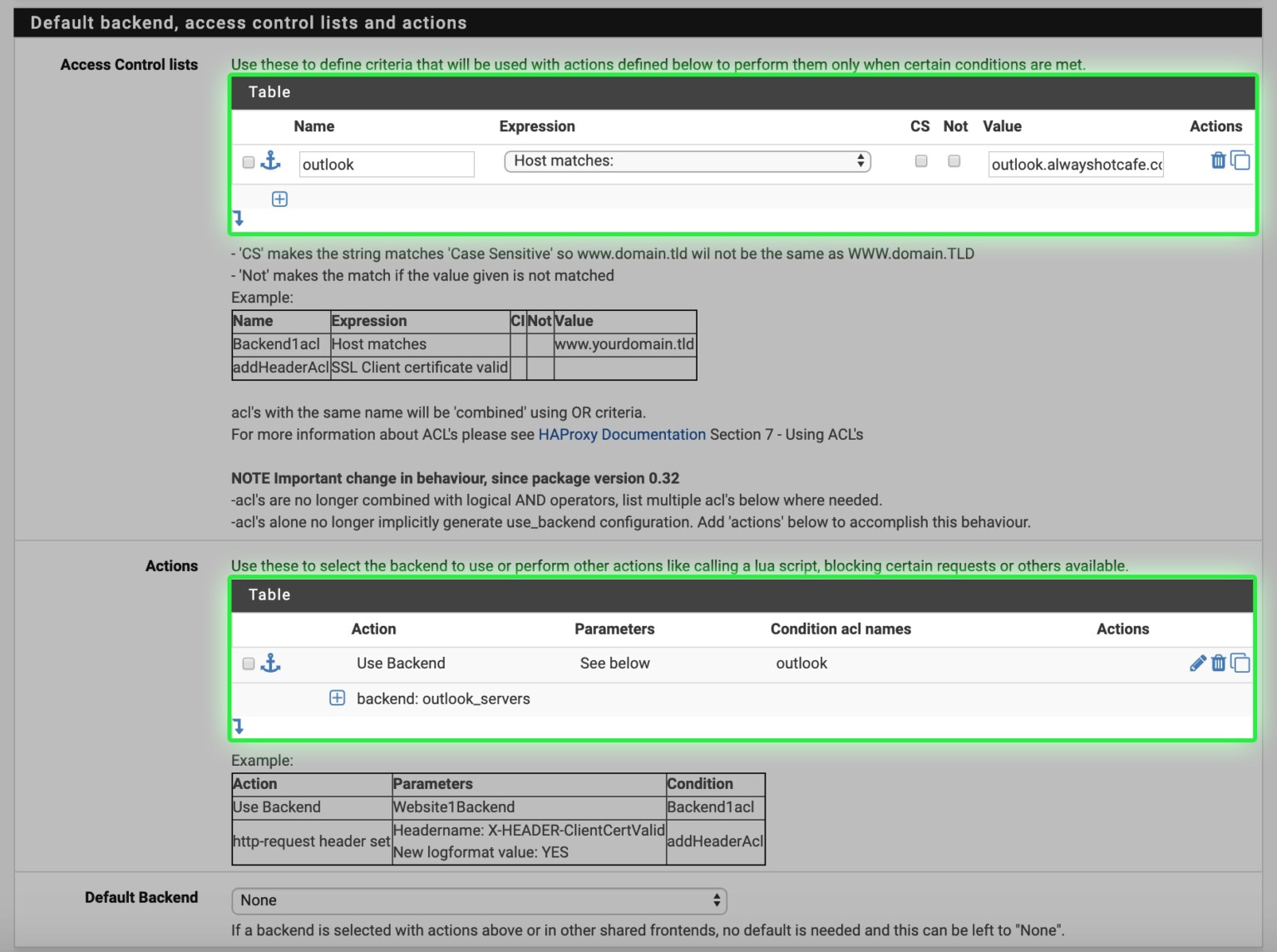Viewport: 1277px width, 952px height.
Task: Enable the CS checkbox for outlook ACL
Action: point(921,160)
